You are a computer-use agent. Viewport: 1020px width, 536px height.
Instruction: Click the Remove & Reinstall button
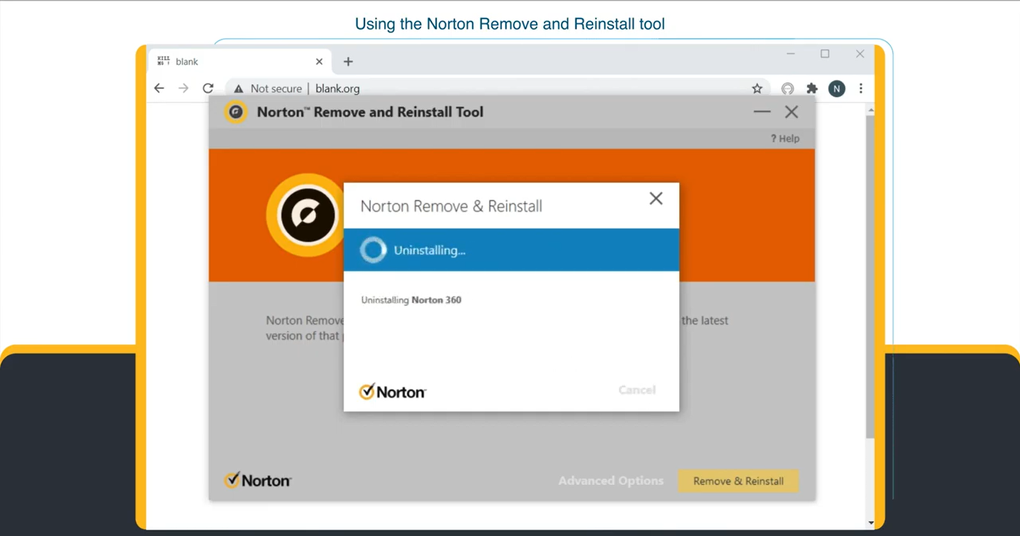click(738, 481)
